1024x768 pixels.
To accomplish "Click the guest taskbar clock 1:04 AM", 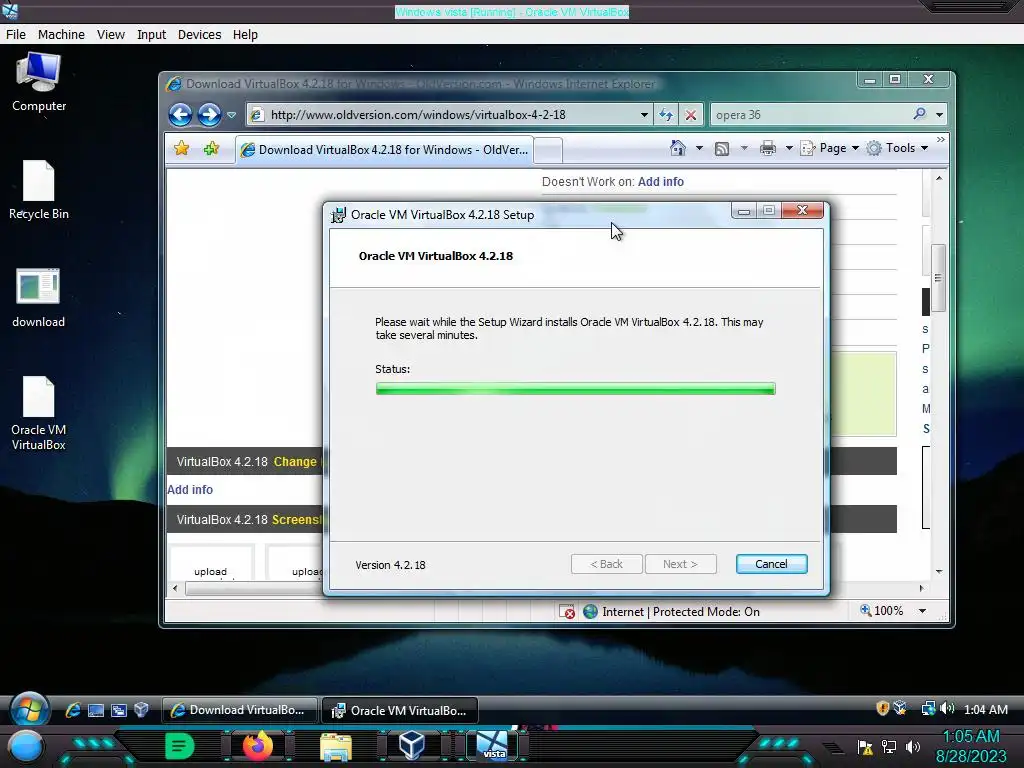I will [x=985, y=709].
